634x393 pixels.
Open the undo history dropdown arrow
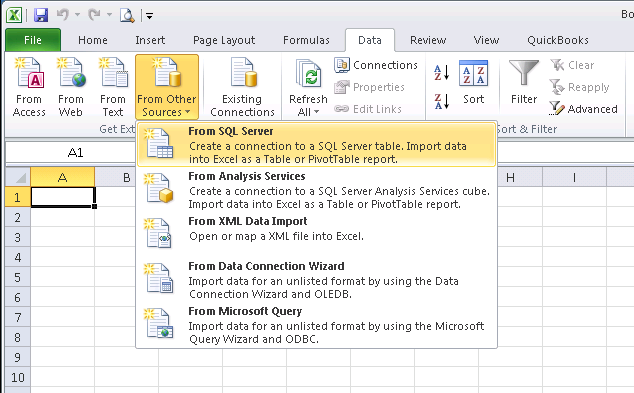pyautogui.click(x=77, y=15)
